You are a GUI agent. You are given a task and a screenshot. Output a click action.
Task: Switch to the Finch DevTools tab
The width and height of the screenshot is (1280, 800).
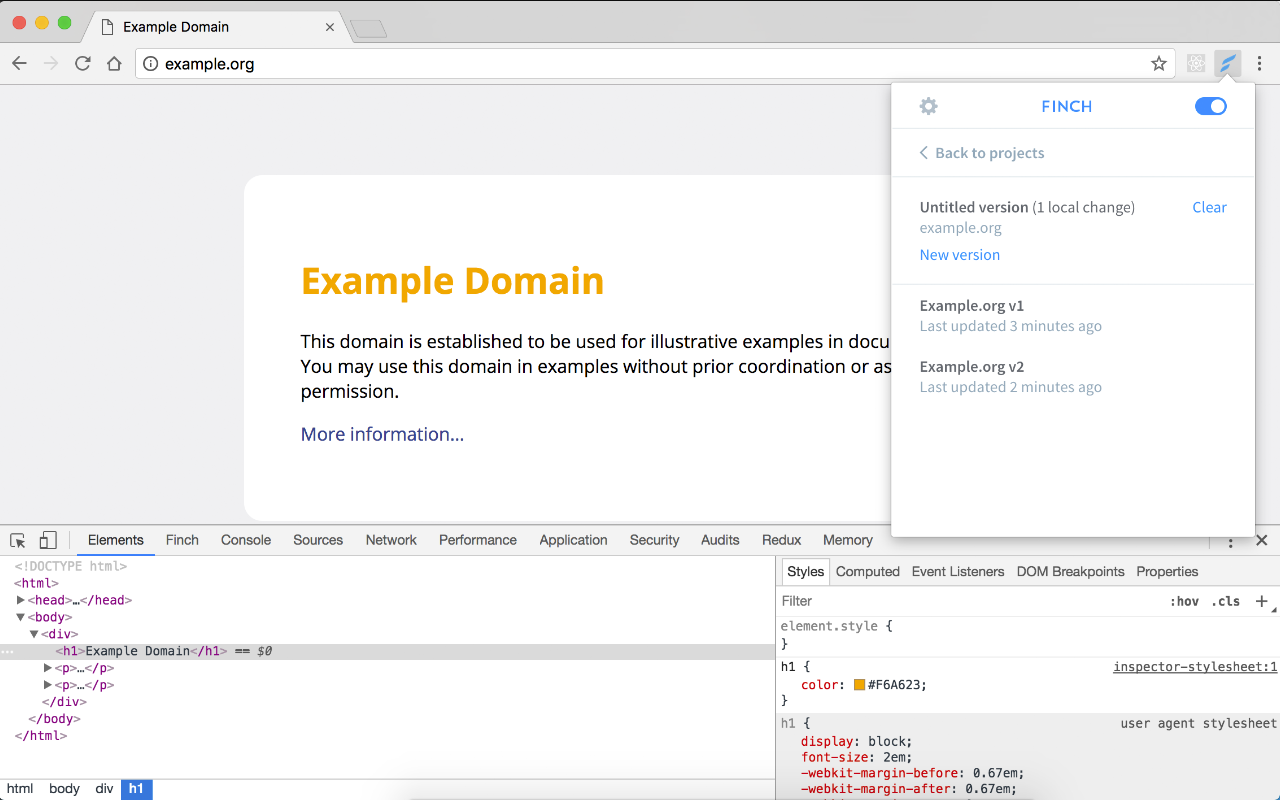click(x=182, y=540)
